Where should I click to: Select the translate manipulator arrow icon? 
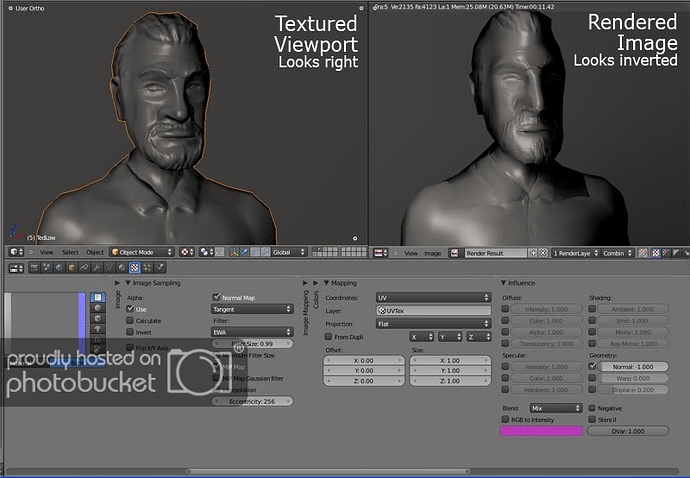[245, 252]
